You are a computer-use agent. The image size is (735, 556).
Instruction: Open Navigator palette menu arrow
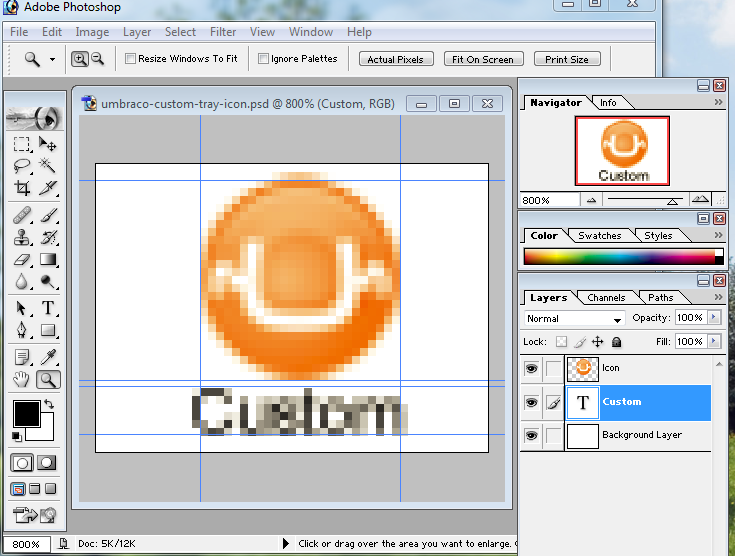pyautogui.click(x=718, y=102)
